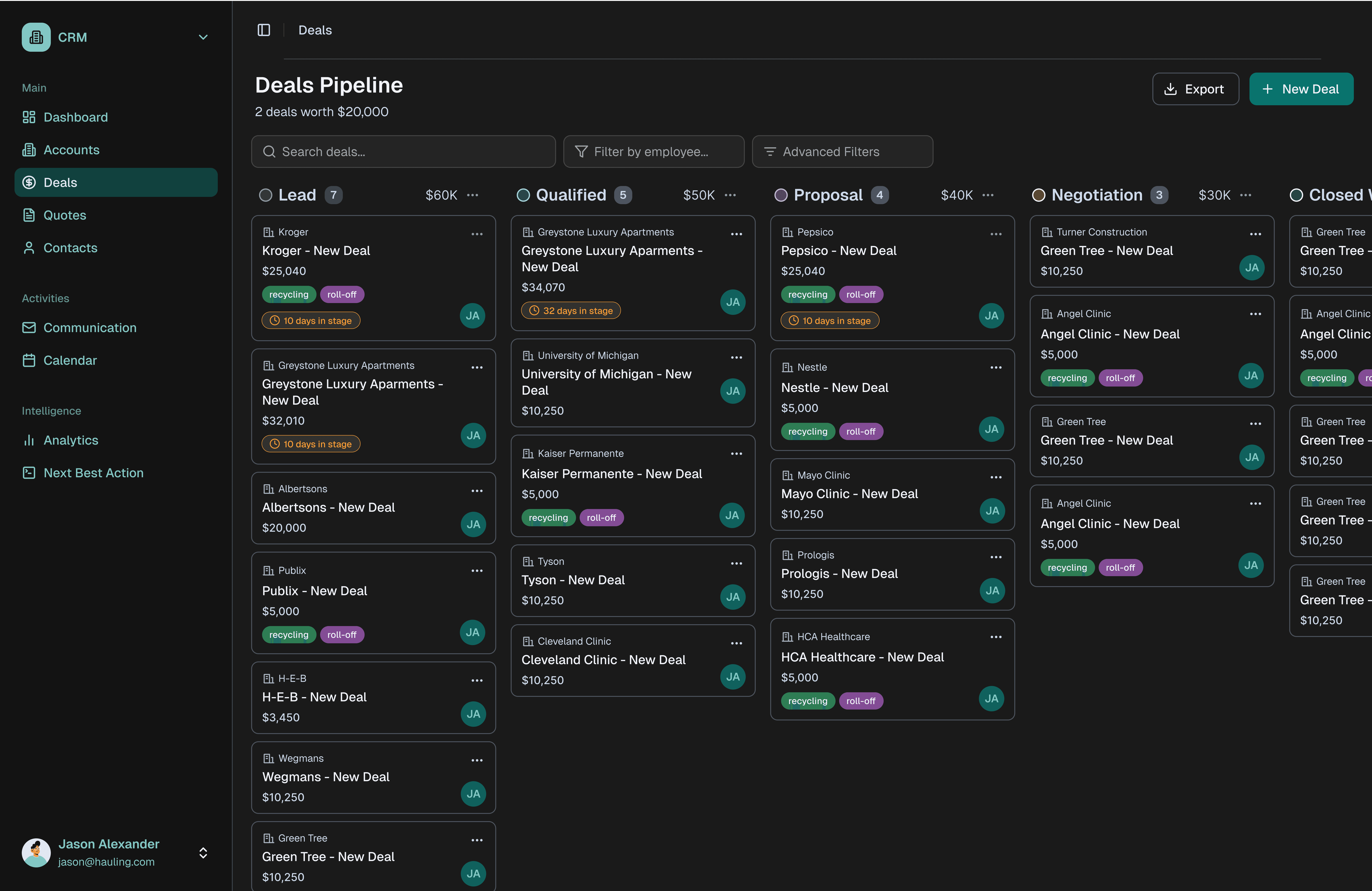Click the Proposal stage circle indicator
Screen dimensions: 1372x891
point(781,195)
